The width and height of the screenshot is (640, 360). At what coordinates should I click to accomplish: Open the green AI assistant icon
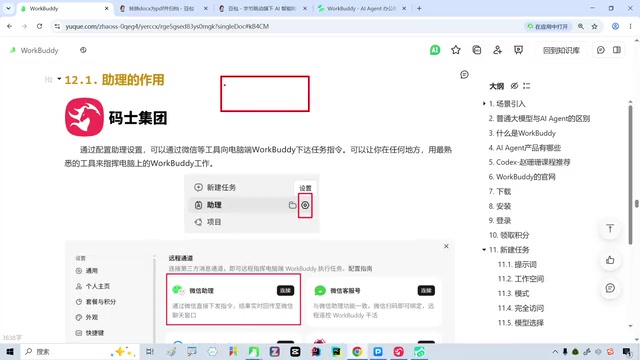coord(435,50)
